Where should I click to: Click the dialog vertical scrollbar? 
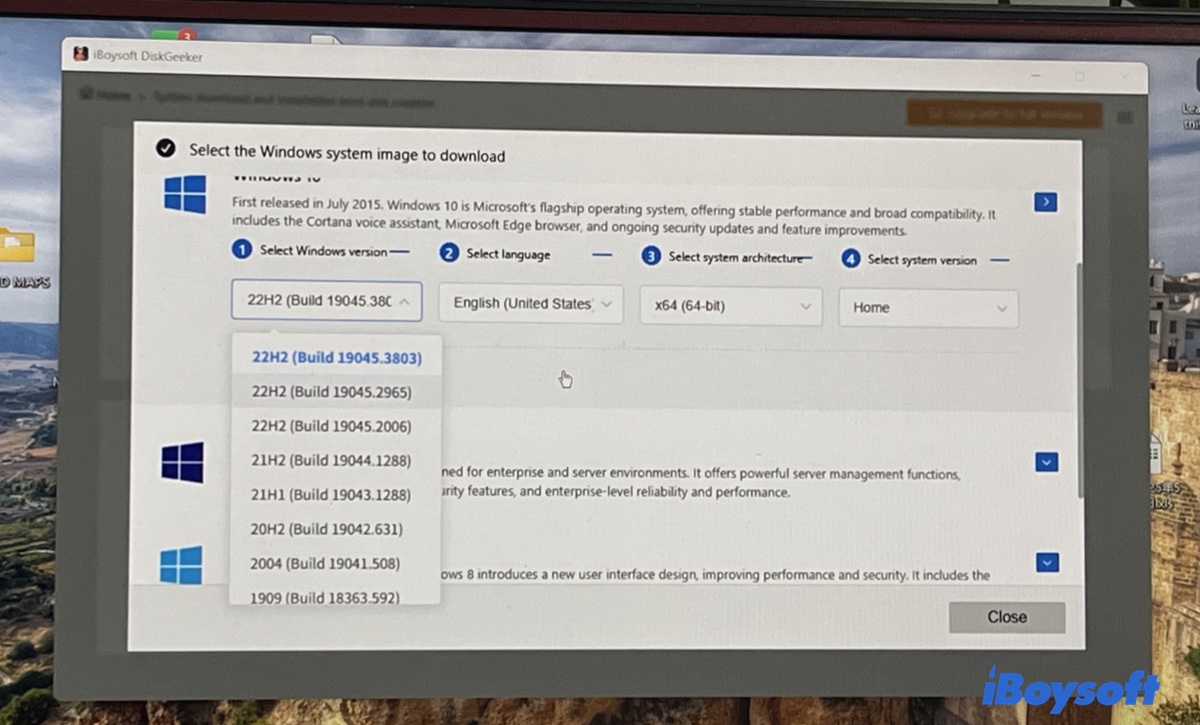(1078, 380)
